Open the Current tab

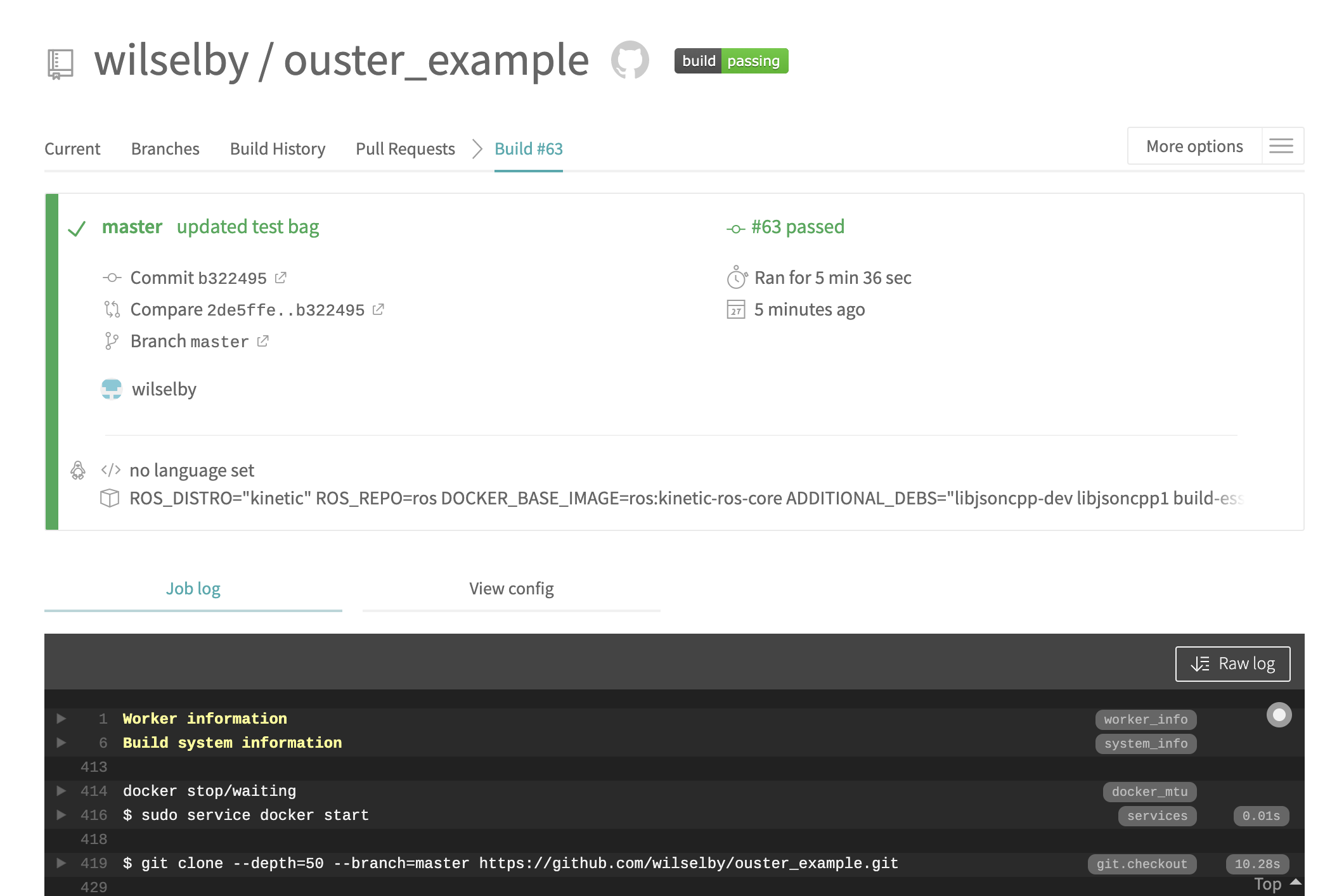click(x=72, y=148)
